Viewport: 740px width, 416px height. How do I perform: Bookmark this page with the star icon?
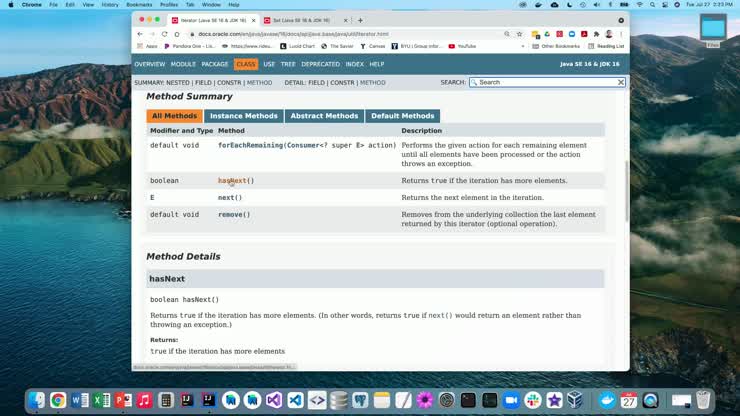519,34
